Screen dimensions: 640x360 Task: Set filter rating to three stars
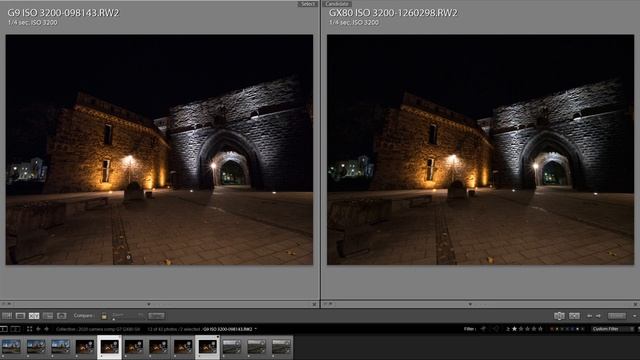[x=527, y=329]
